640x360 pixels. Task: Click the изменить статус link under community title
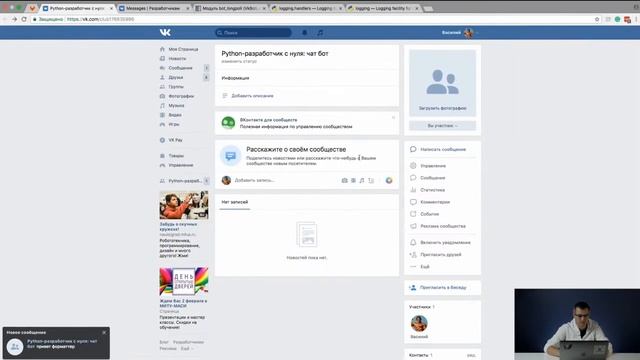point(239,61)
